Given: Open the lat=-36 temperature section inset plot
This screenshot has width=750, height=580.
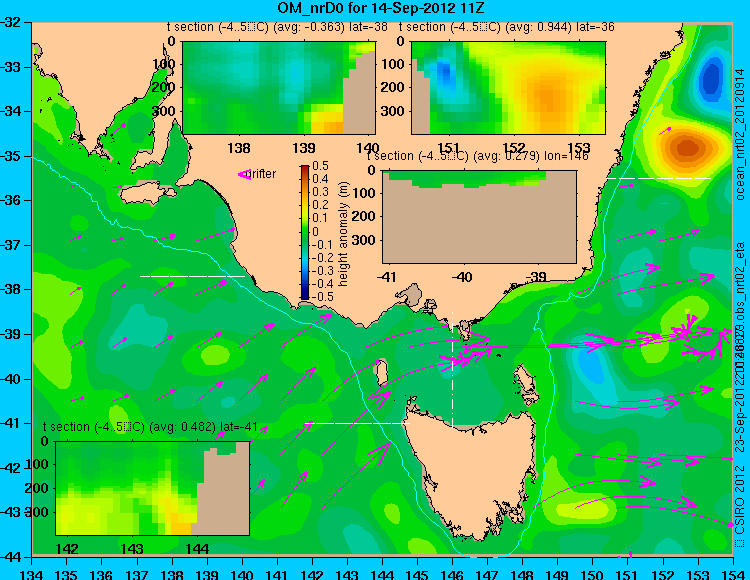Looking at the screenshot, I should (x=508, y=88).
